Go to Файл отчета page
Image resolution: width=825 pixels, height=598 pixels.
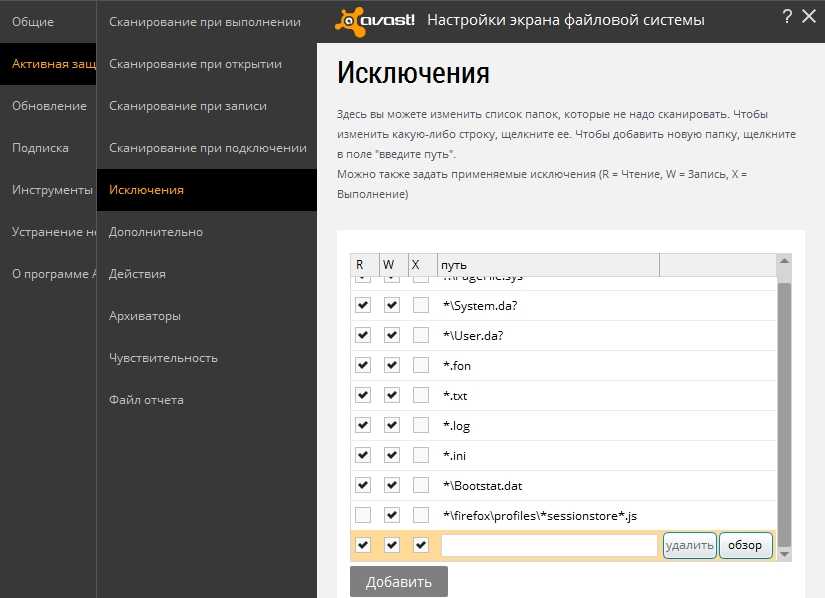pos(146,399)
